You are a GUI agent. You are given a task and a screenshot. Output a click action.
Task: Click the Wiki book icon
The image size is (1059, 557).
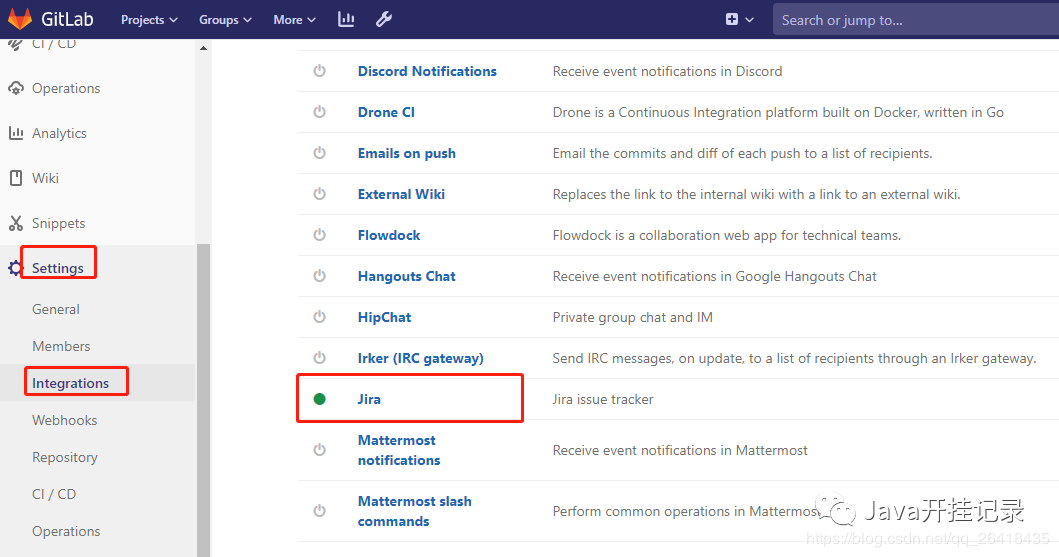pyautogui.click(x=16, y=178)
